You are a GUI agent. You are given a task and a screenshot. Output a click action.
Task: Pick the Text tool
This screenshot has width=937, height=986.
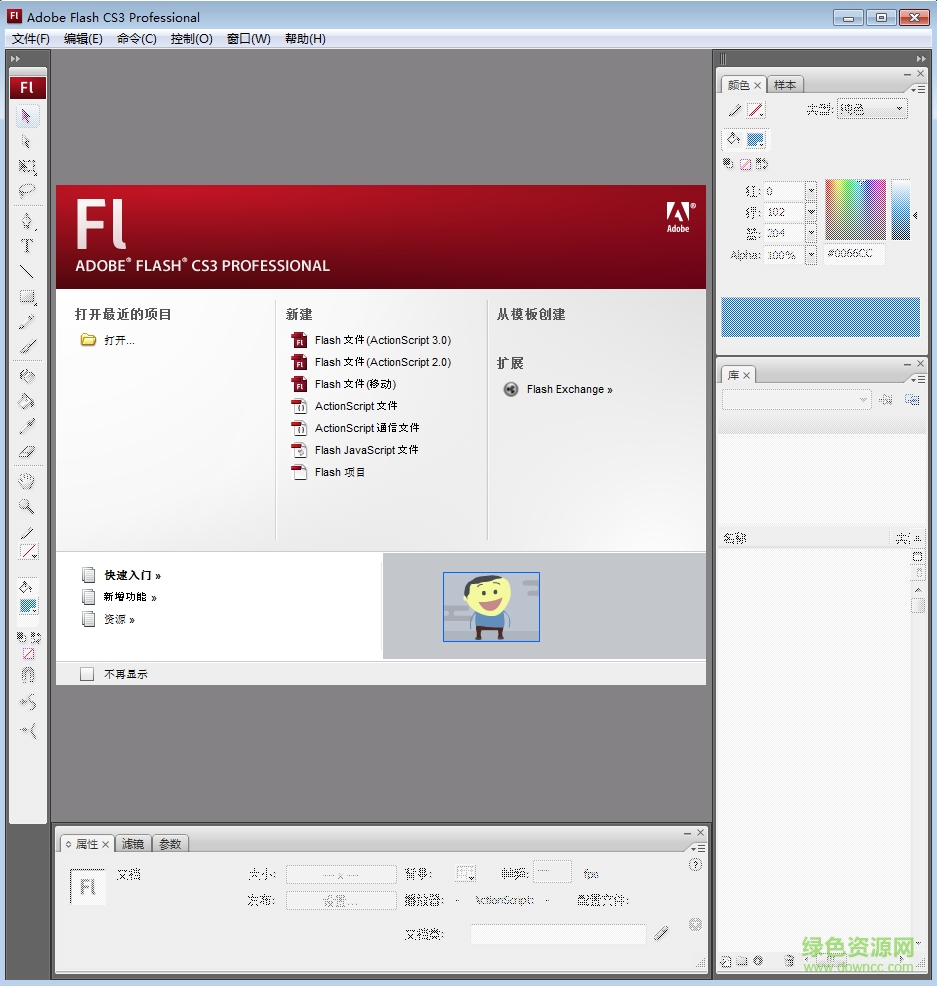[x=27, y=243]
